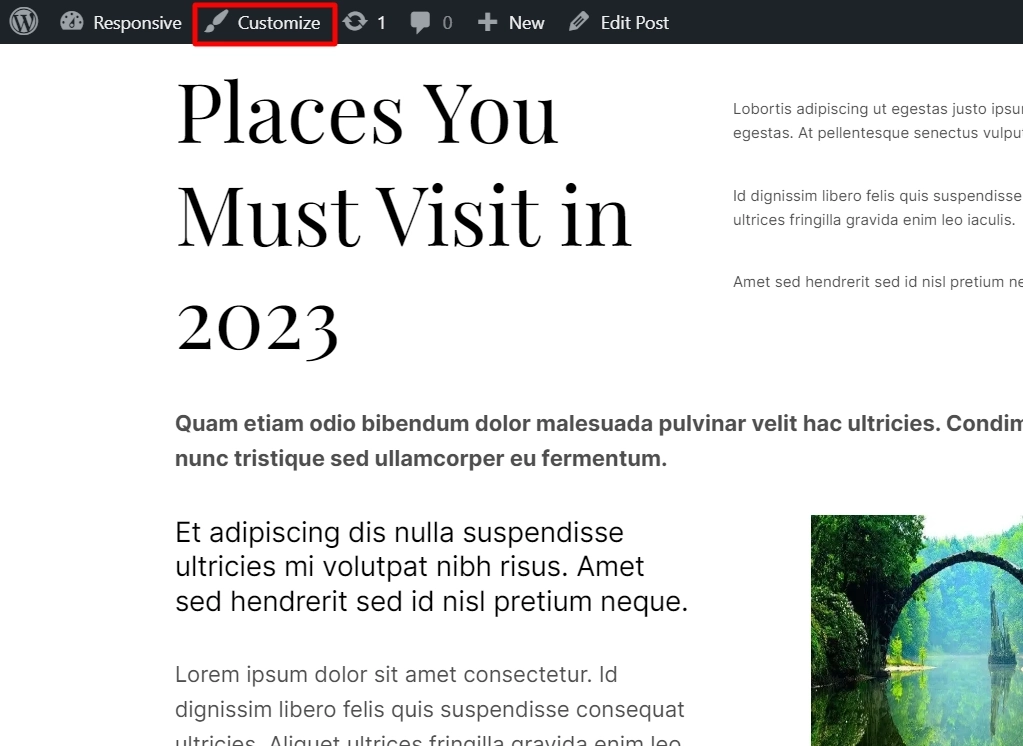
Task: Select the Customize paintbrush icon
Action: pos(216,21)
